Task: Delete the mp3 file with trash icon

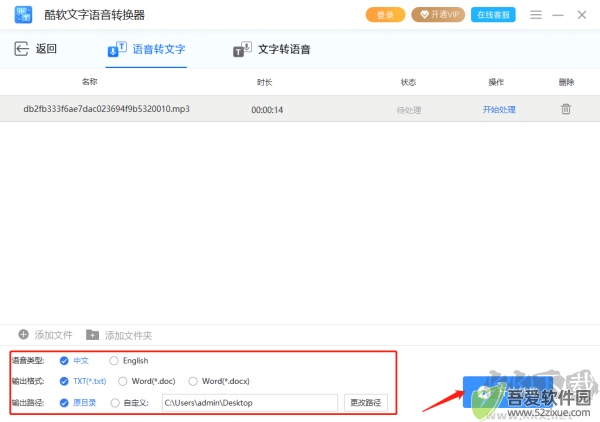Action: point(566,109)
